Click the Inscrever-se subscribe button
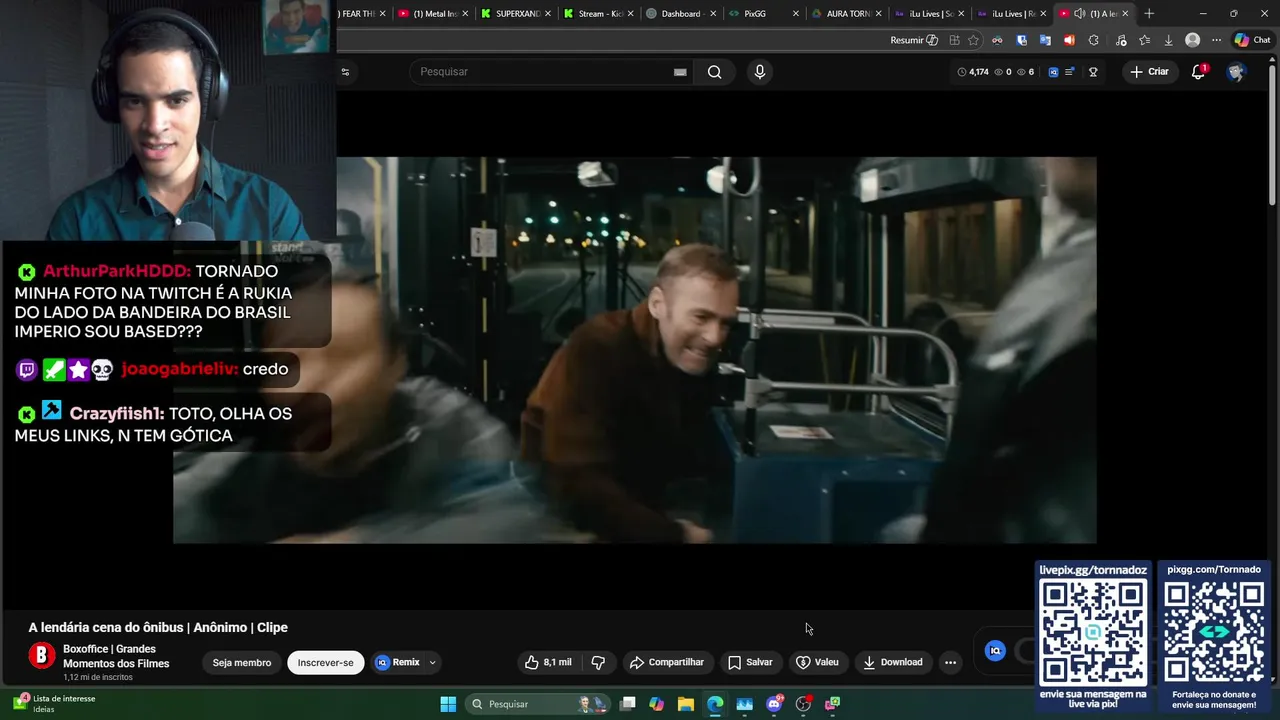This screenshot has height=720, width=1280. (325, 662)
